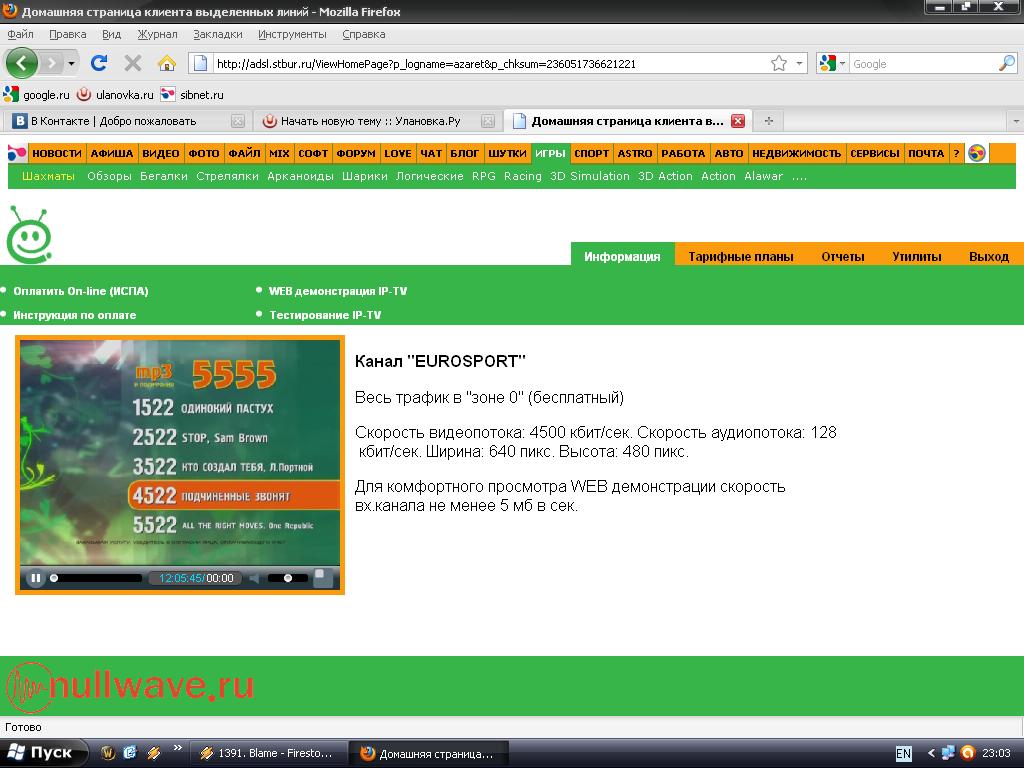The width and height of the screenshot is (1024, 768).
Task: Expand the URL history dropdown arrow
Action: [799, 64]
